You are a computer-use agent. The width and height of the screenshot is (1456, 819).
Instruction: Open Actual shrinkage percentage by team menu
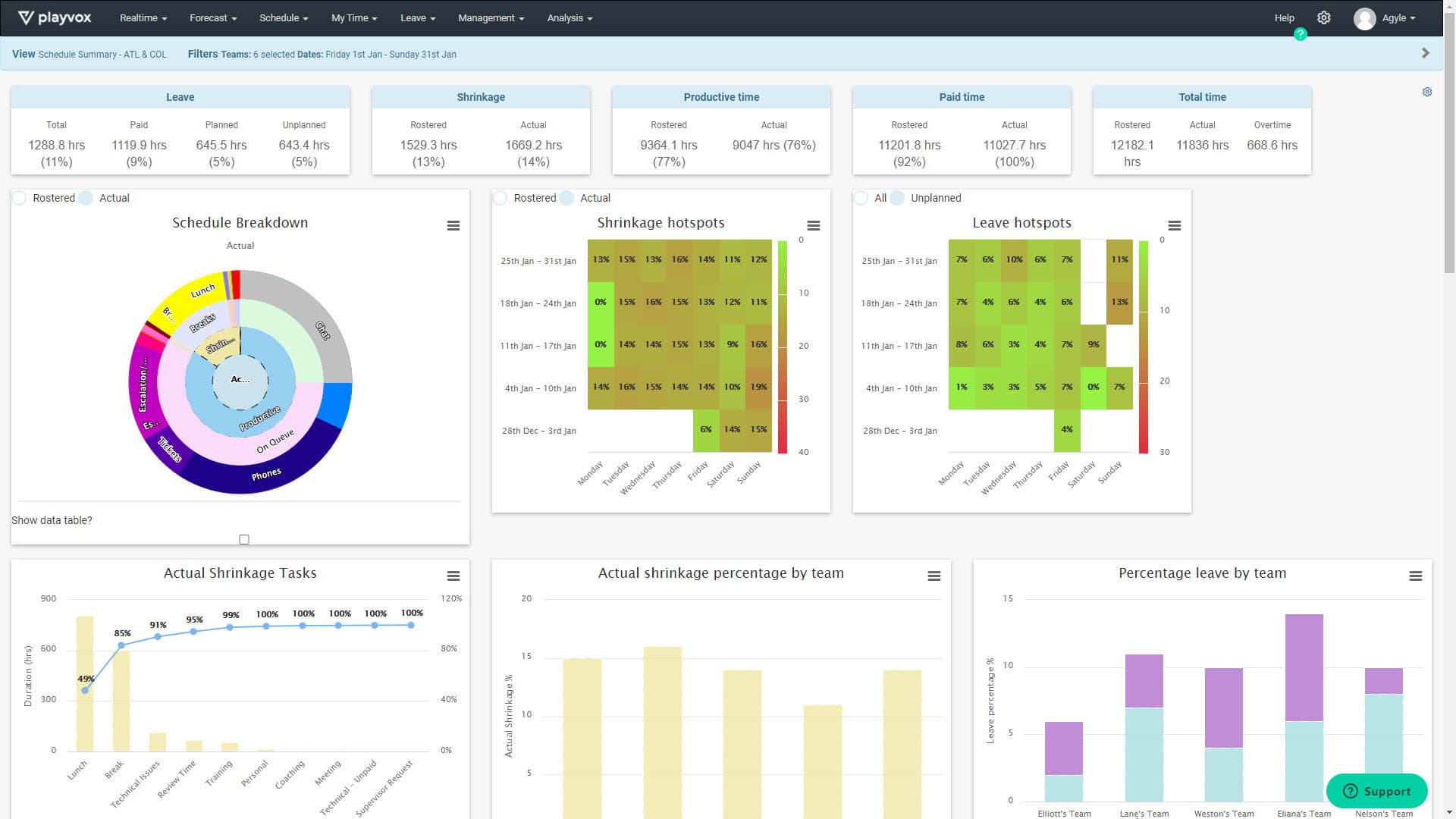tap(934, 576)
